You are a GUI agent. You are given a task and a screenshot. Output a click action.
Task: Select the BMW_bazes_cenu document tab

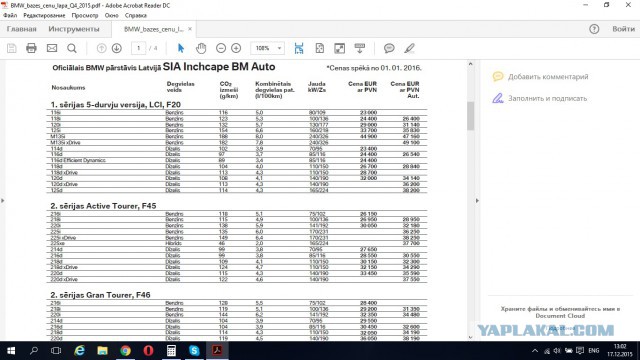tap(153, 29)
